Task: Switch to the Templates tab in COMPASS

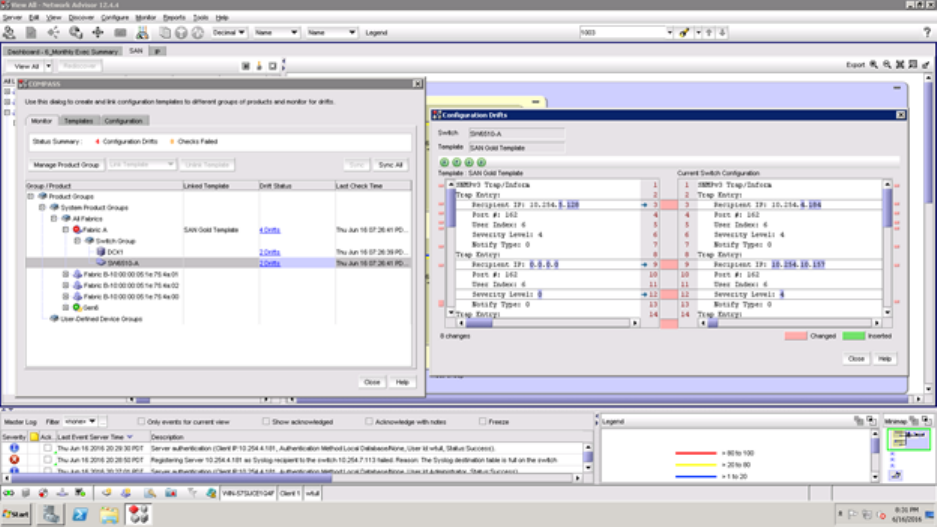Action: (78, 121)
